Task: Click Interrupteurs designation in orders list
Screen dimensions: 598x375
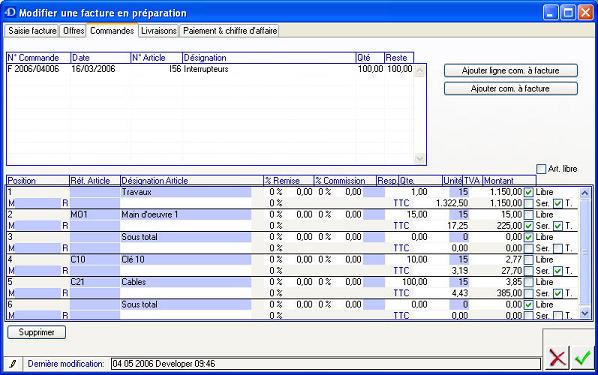Action: (206, 69)
